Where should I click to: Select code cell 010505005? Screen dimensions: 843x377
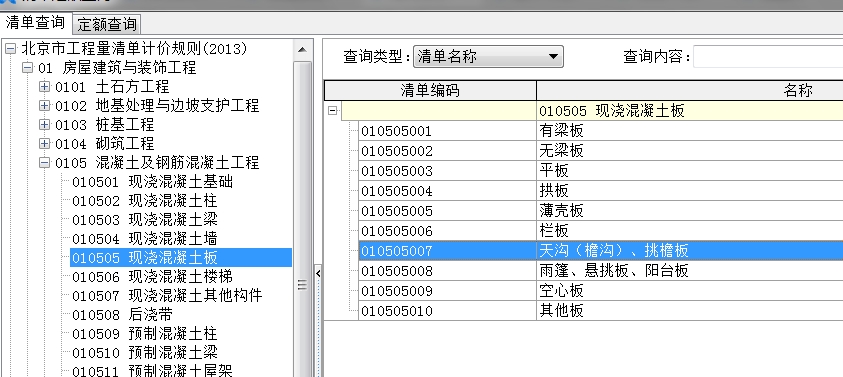(447, 211)
